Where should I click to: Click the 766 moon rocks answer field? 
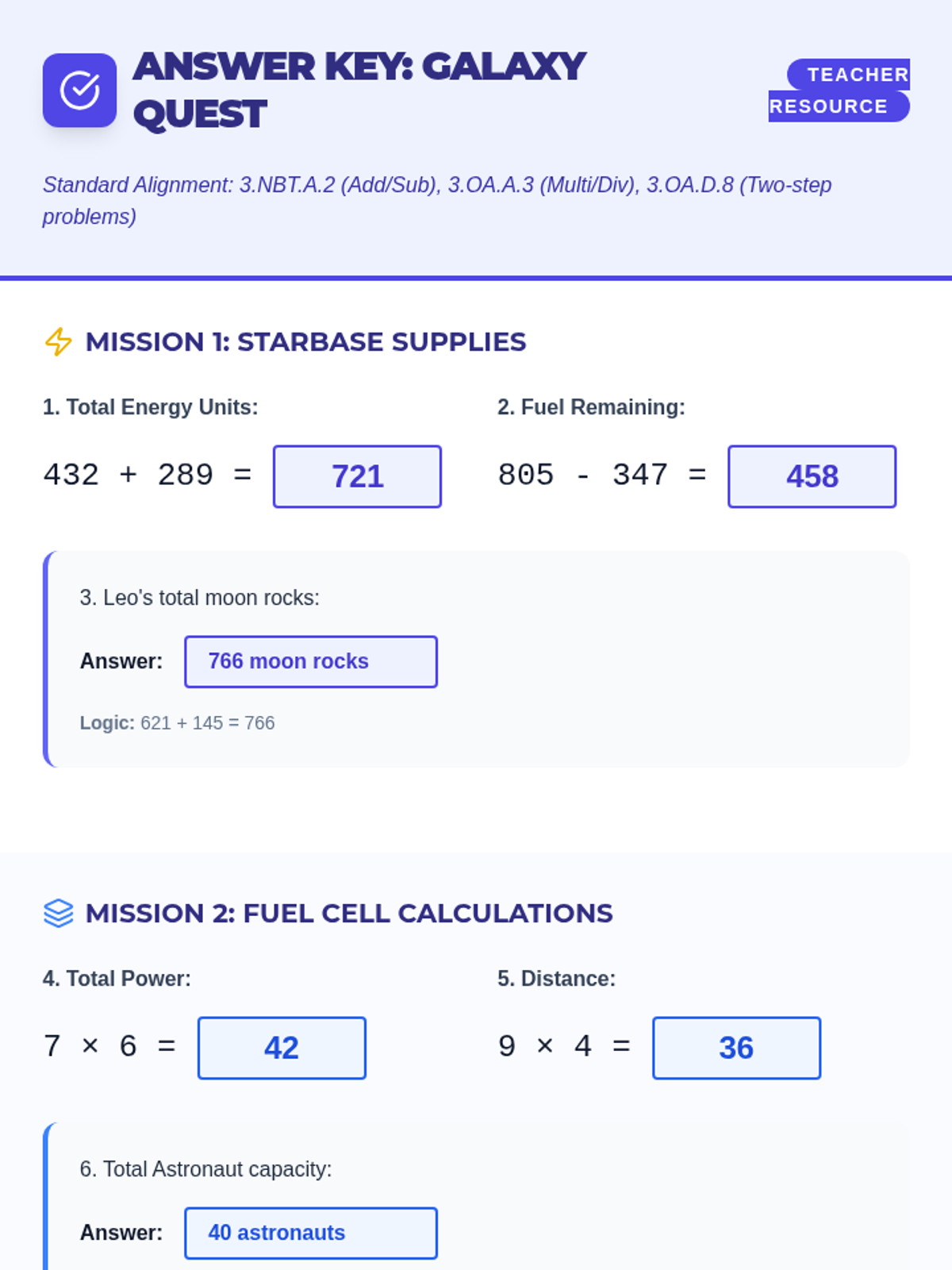(x=310, y=661)
